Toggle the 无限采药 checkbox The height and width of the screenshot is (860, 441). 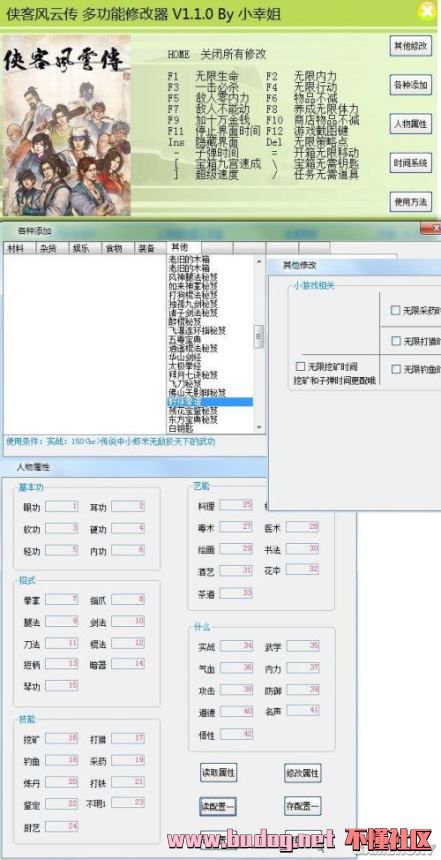(395, 310)
